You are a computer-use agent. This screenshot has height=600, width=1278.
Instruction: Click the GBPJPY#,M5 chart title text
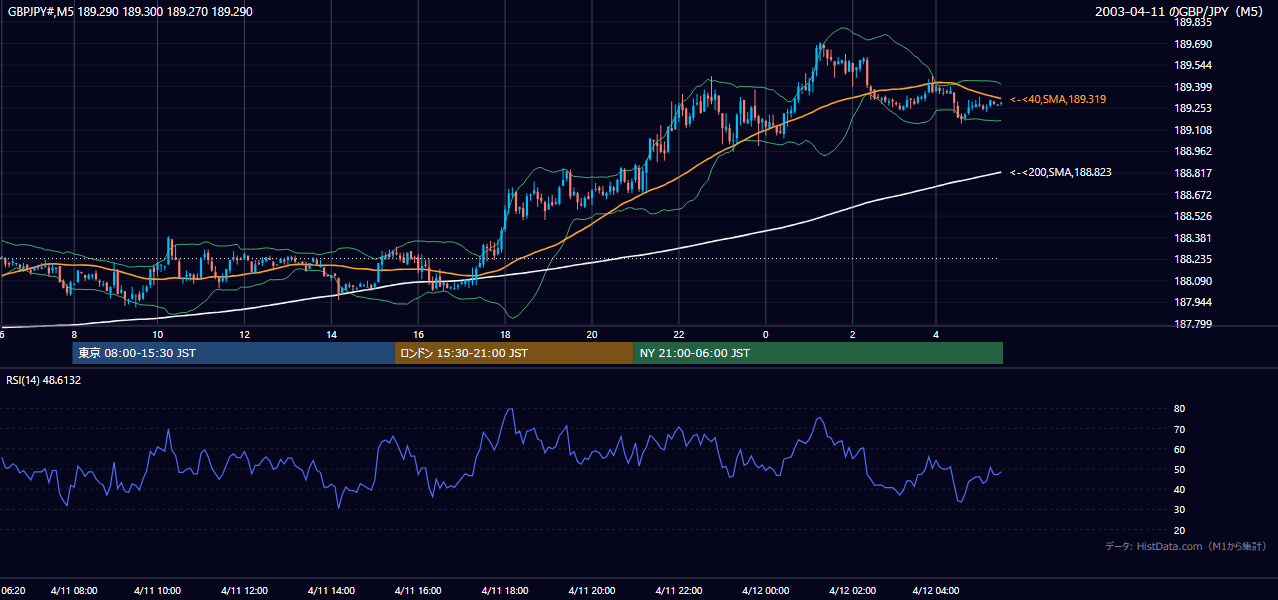point(128,12)
